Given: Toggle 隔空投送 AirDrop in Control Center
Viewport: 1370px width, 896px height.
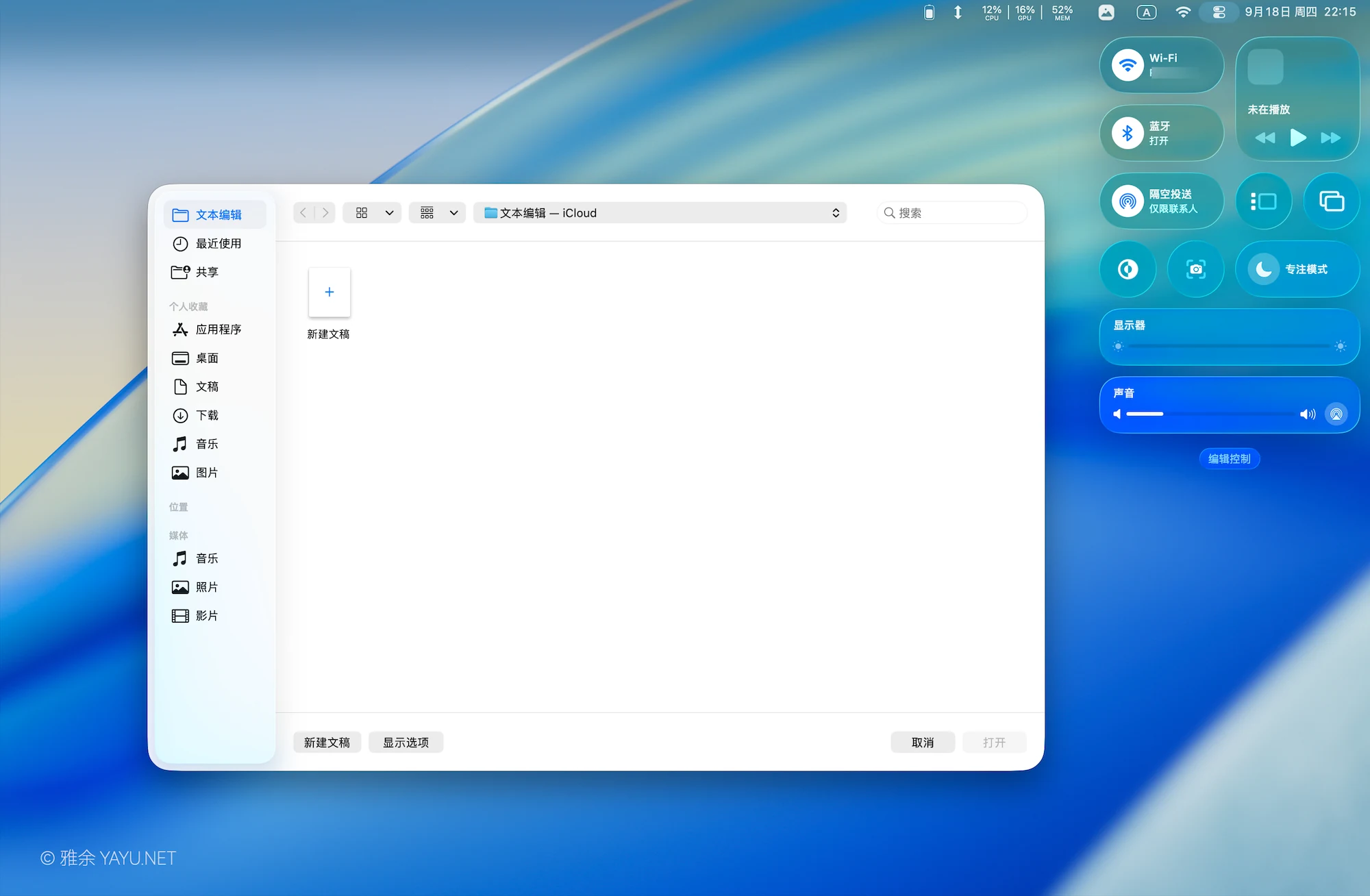Looking at the screenshot, I should (1128, 201).
